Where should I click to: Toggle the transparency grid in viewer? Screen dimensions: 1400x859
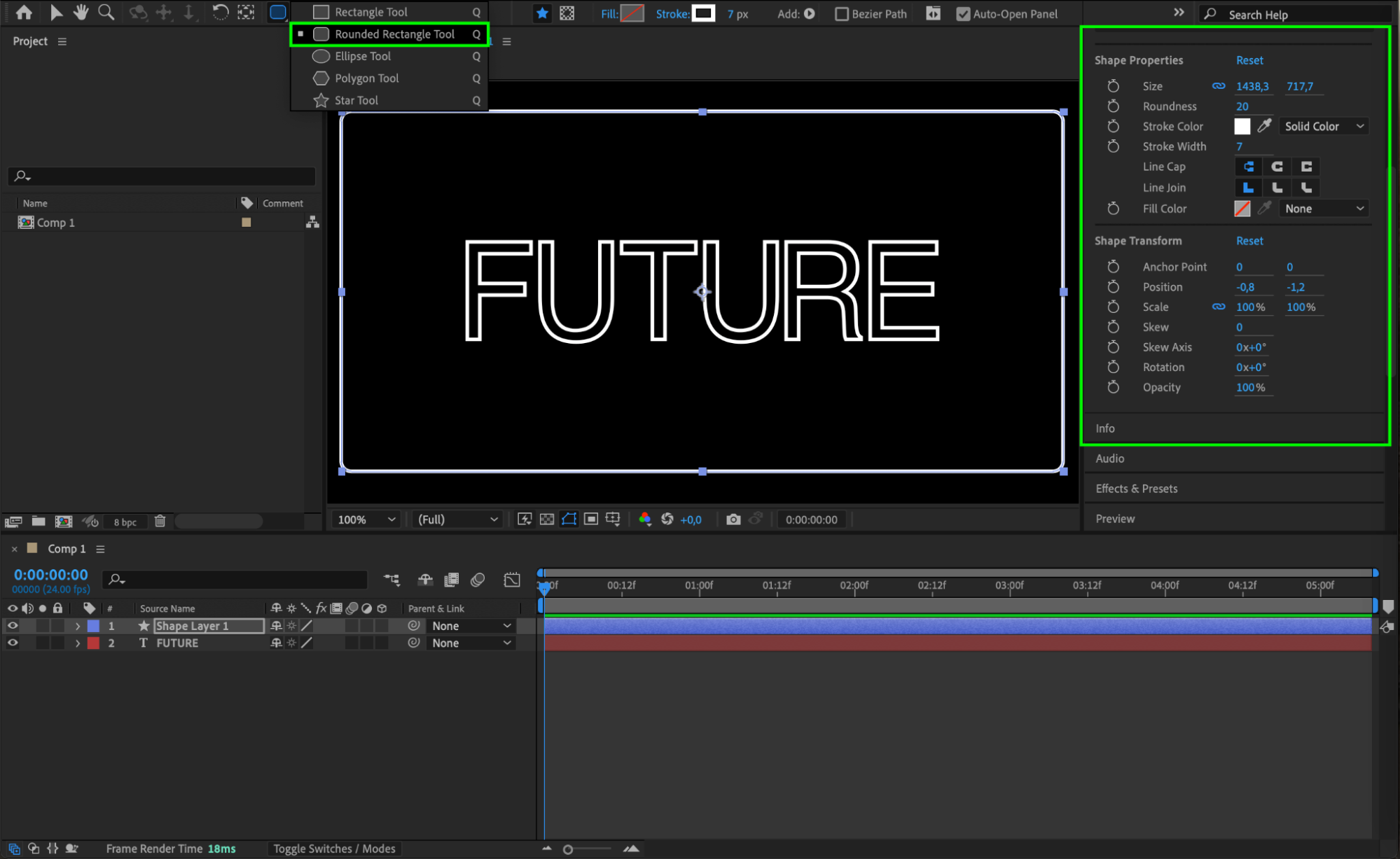pyautogui.click(x=547, y=519)
